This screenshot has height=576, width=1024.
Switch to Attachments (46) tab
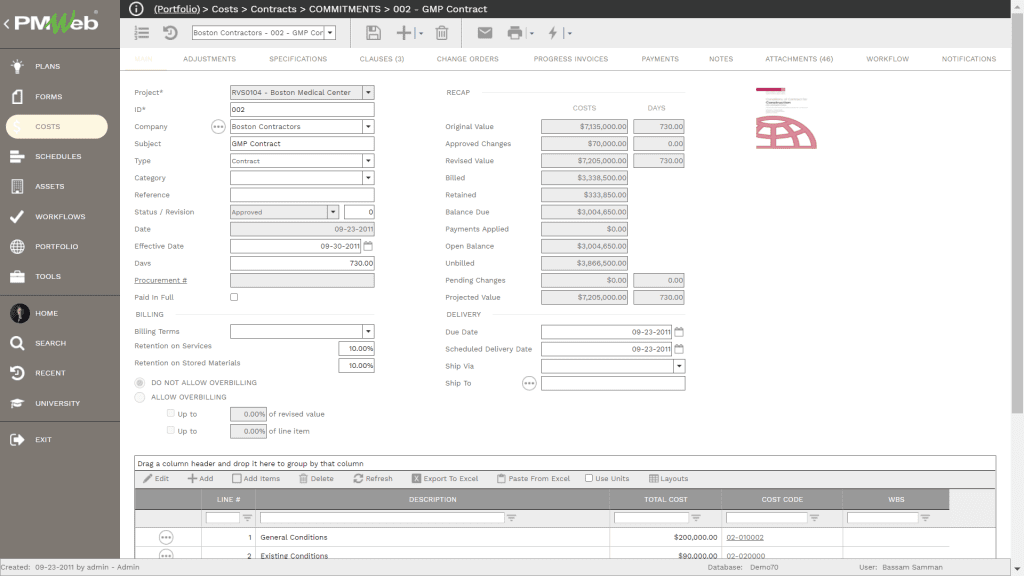click(x=799, y=59)
